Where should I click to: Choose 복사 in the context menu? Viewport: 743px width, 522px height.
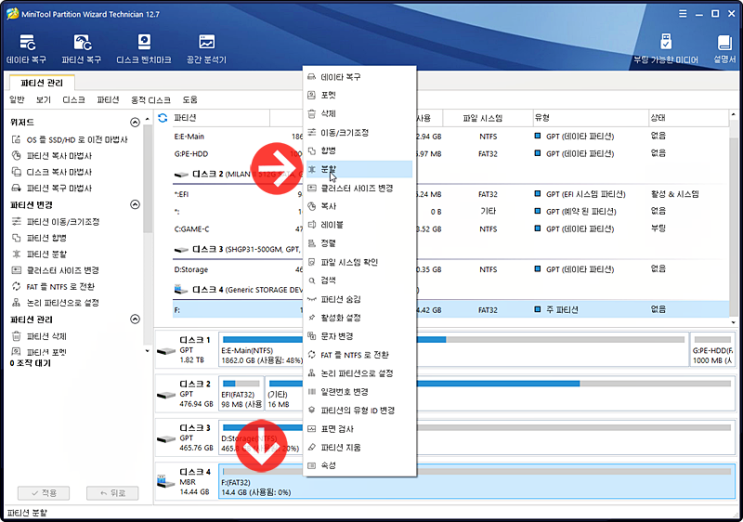(359, 206)
